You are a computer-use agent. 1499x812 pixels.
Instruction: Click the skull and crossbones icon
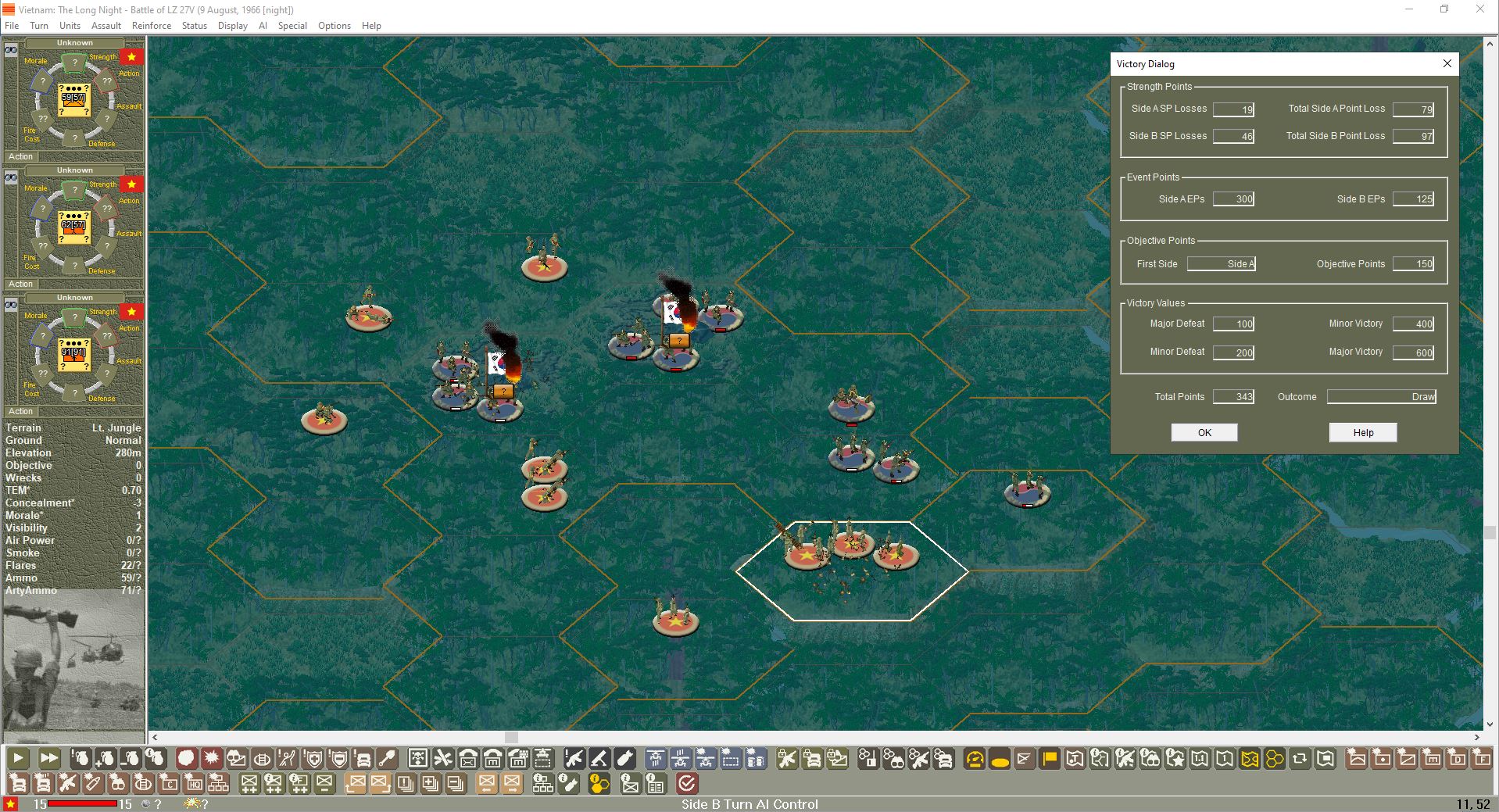[x=418, y=758]
